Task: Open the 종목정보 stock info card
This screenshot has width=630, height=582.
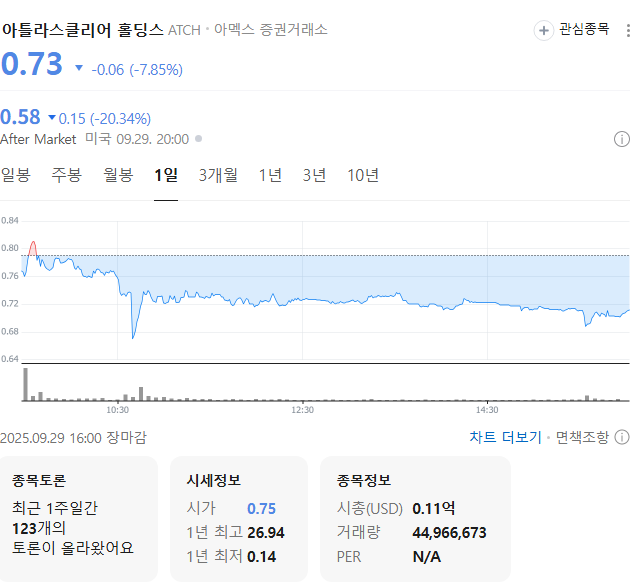Action: [415, 518]
